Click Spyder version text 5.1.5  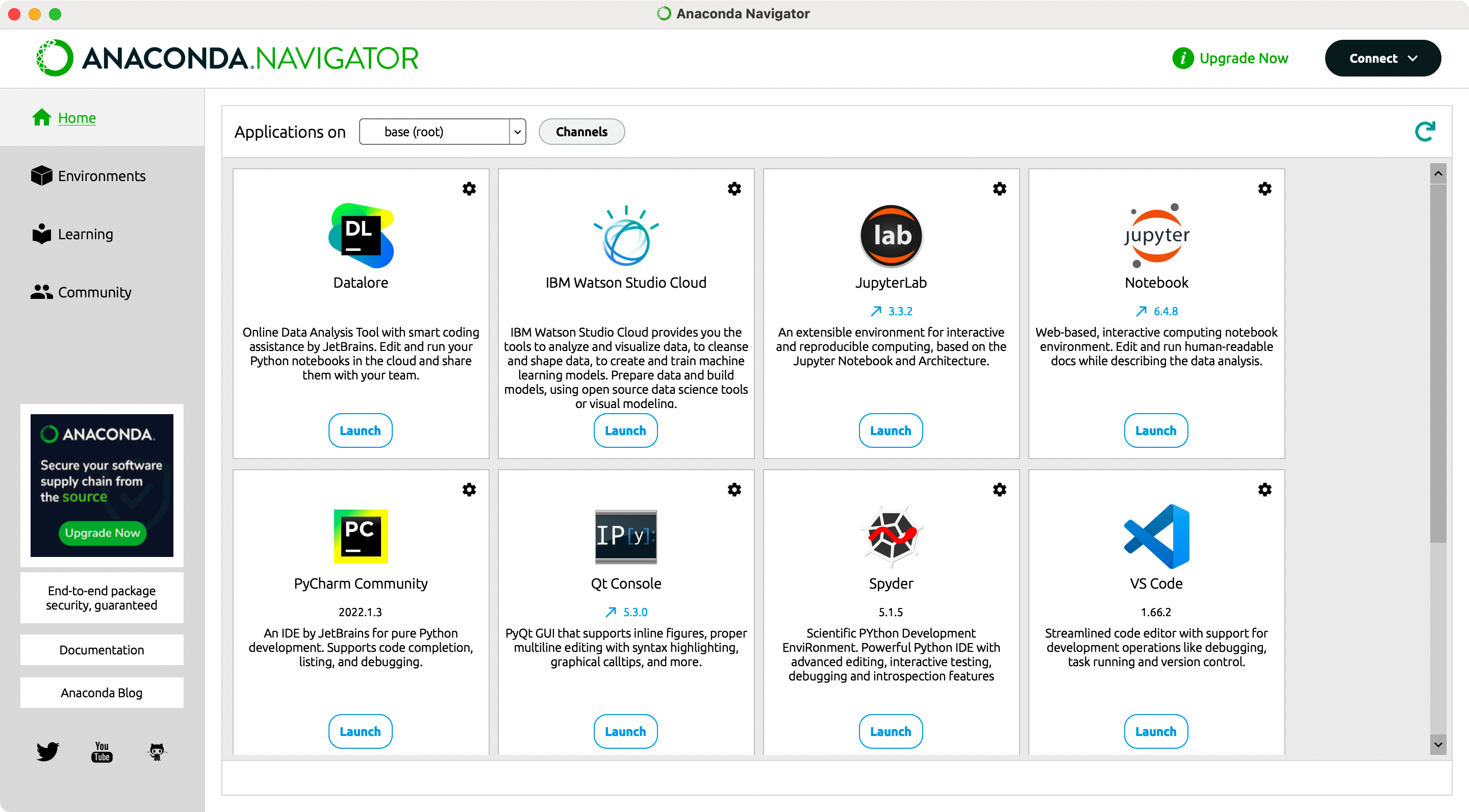[x=890, y=613]
